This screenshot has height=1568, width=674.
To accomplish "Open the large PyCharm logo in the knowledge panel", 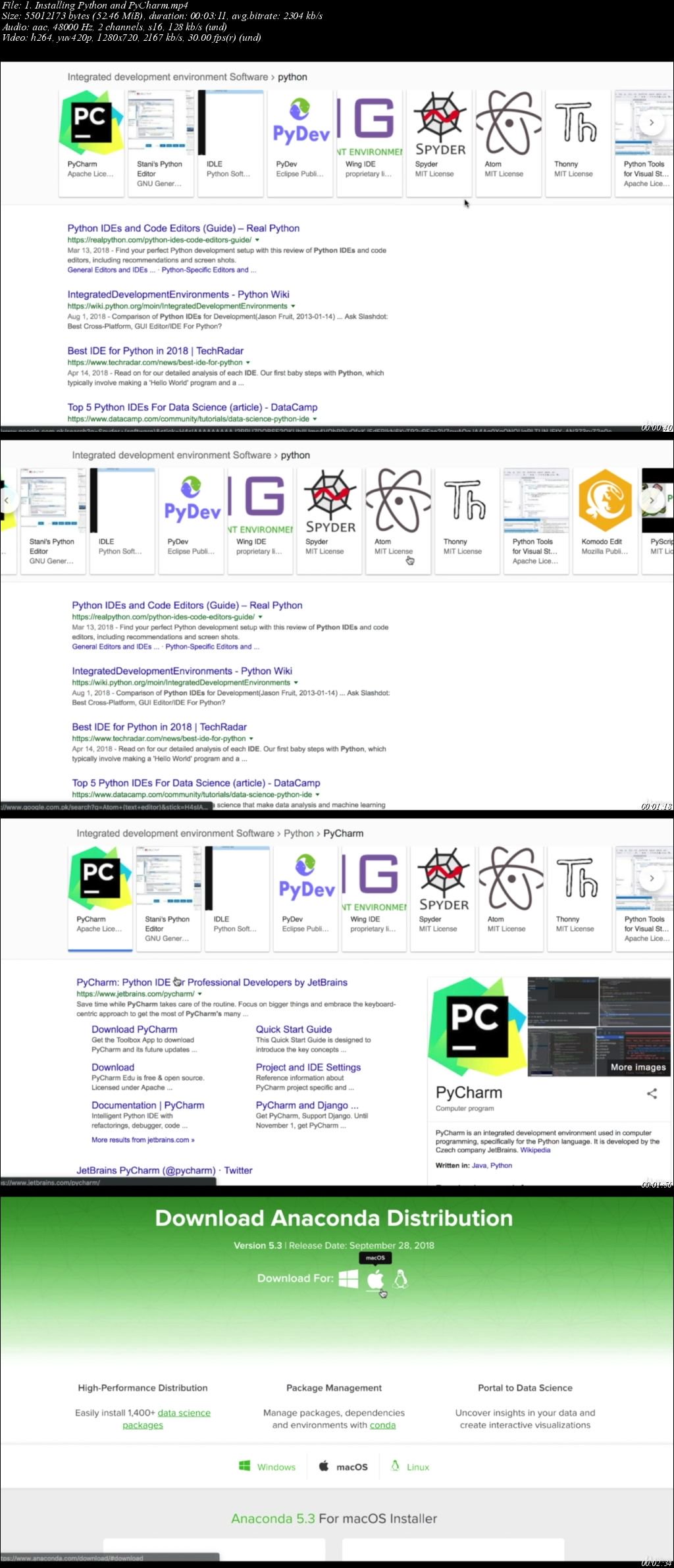I will (477, 1027).
